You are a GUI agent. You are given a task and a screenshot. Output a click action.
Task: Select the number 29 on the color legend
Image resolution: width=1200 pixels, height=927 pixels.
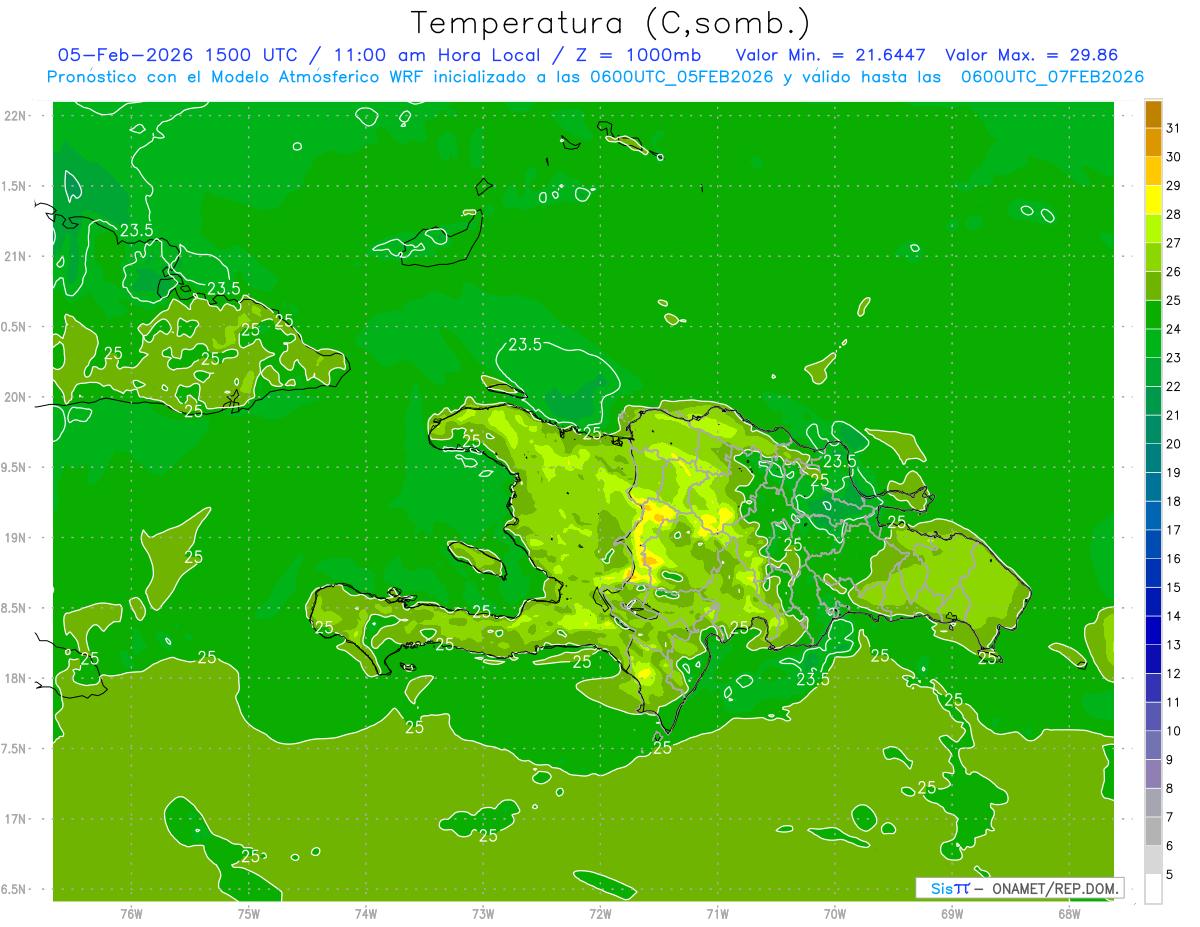(x=1173, y=186)
